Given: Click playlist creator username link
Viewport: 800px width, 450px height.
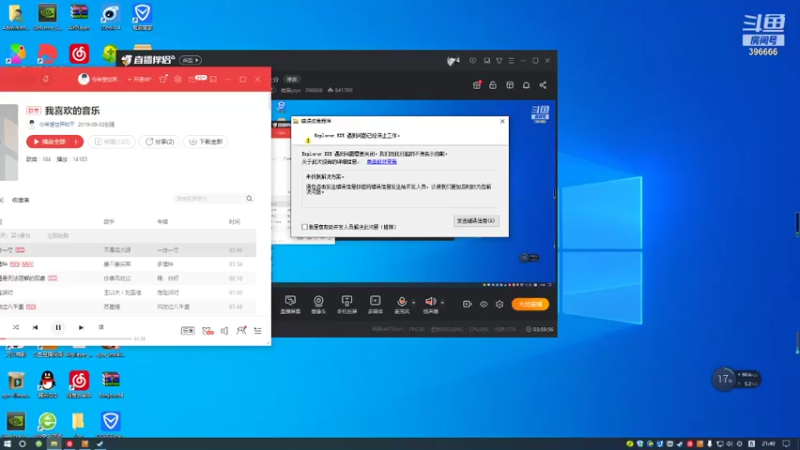Looking at the screenshot, I should pos(57,124).
